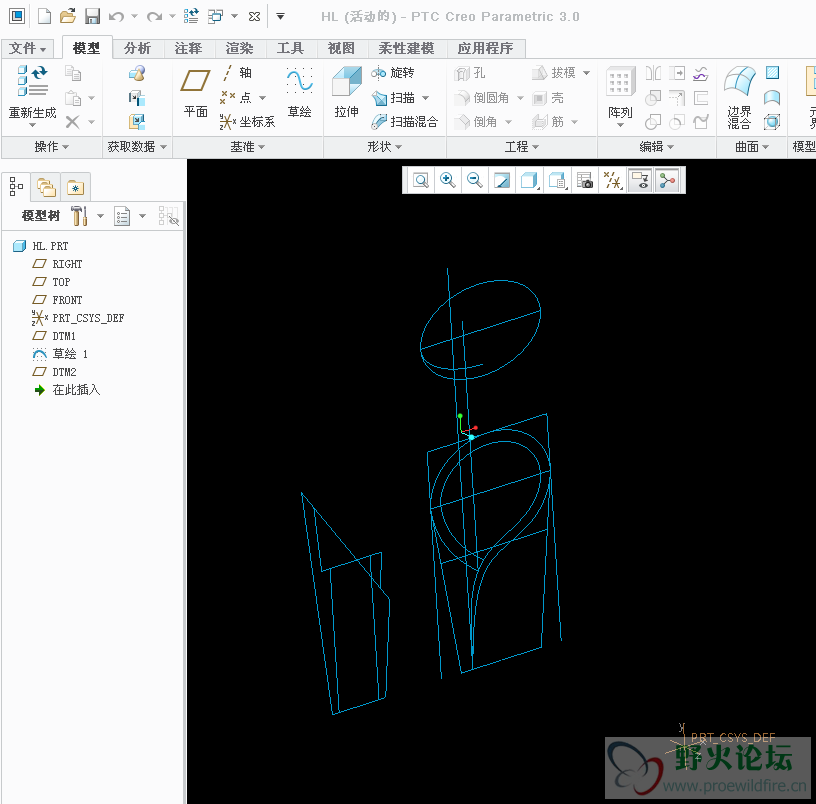Create a datum 轴 axis
The height and width of the screenshot is (804, 816).
pyautogui.click(x=237, y=73)
